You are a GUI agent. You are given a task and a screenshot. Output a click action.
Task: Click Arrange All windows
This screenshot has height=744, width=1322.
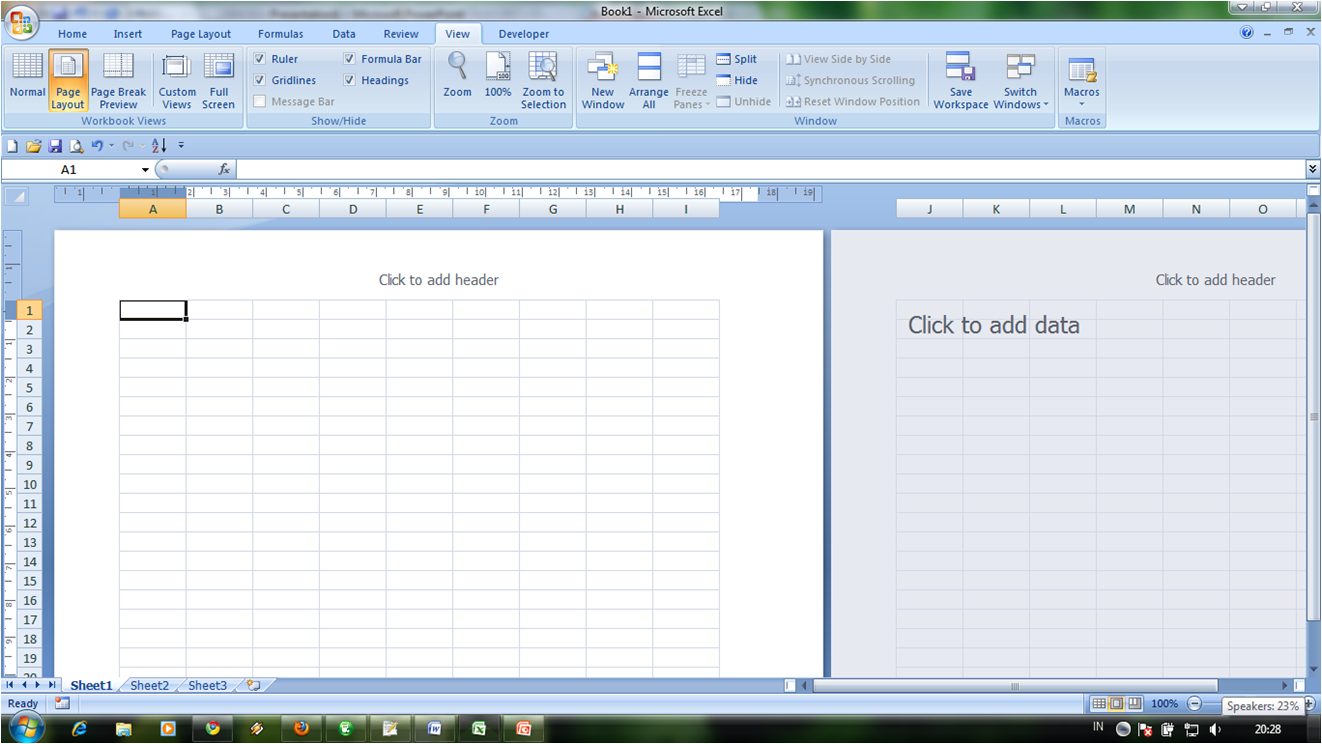(x=648, y=80)
